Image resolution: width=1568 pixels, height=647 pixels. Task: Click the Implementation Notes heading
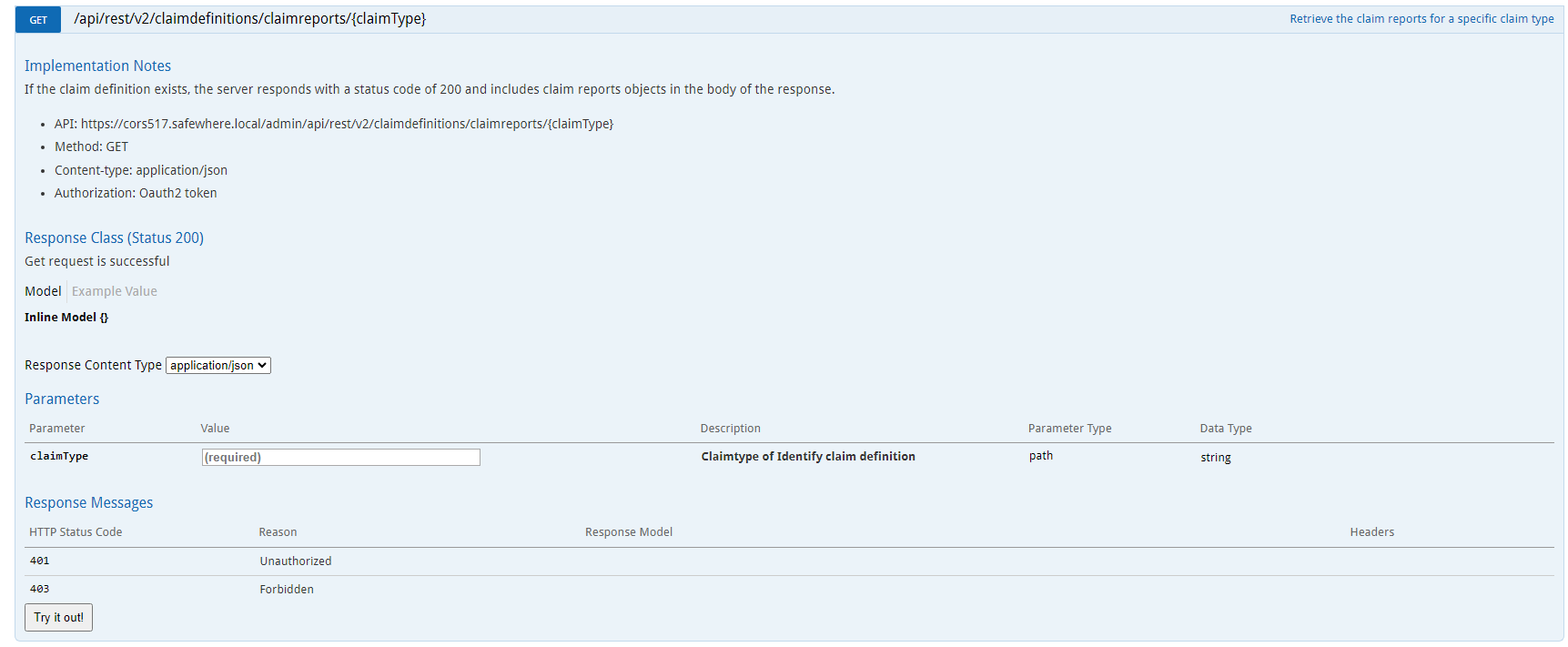(x=97, y=66)
